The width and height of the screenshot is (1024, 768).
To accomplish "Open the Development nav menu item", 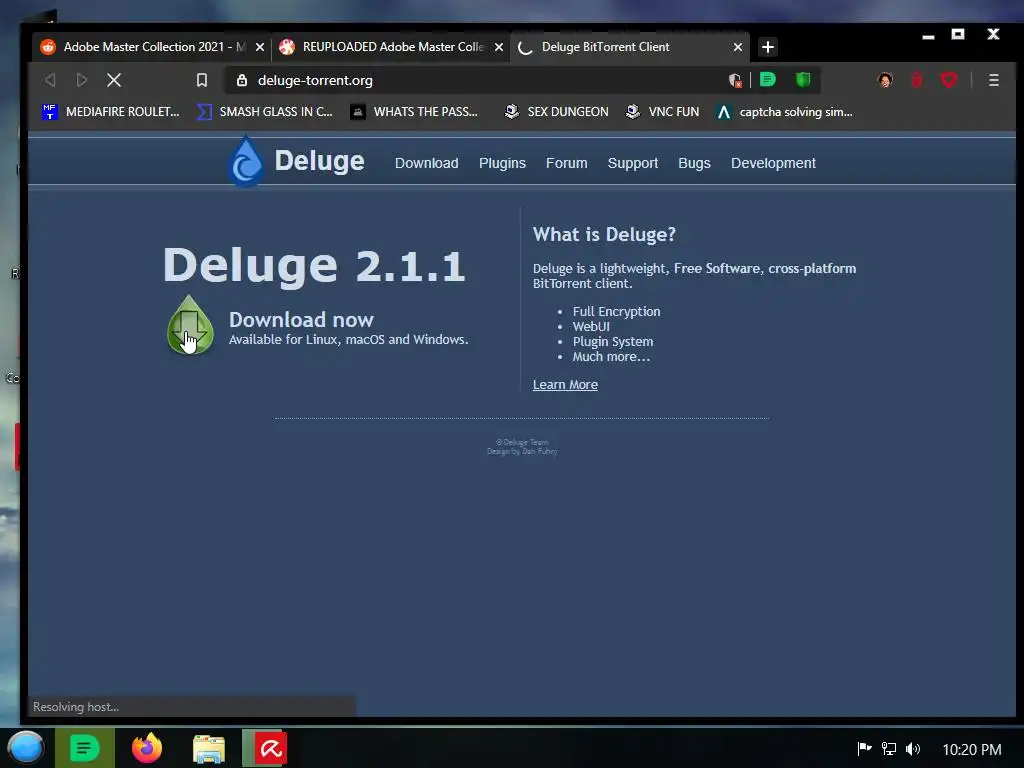I will [x=773, y=163].
